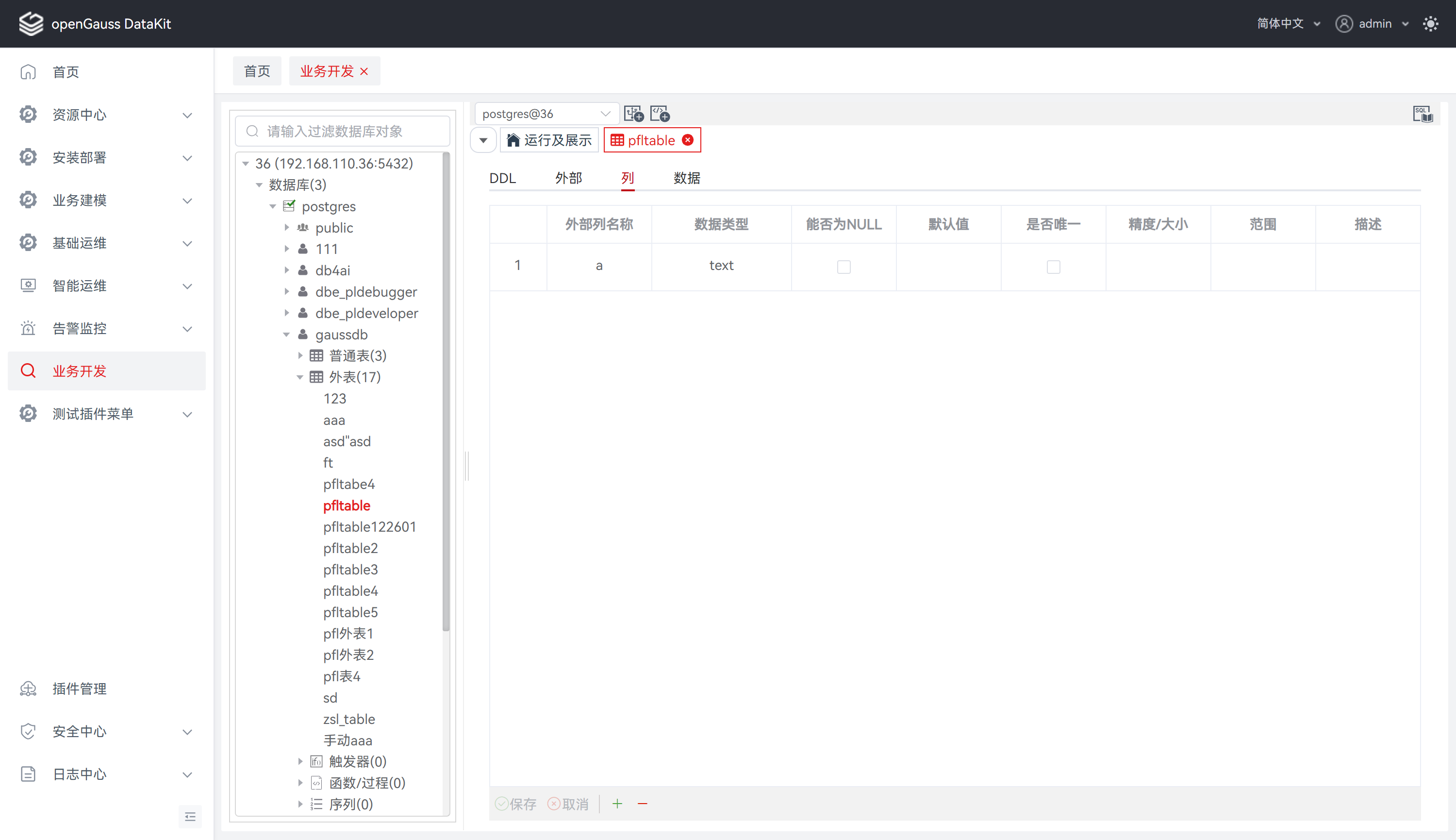Image resolution: width=1456 pixels, height=840 pixels.
Task: Toggle the 能否为NULL checkbox for column a
Action: [844, 267]
